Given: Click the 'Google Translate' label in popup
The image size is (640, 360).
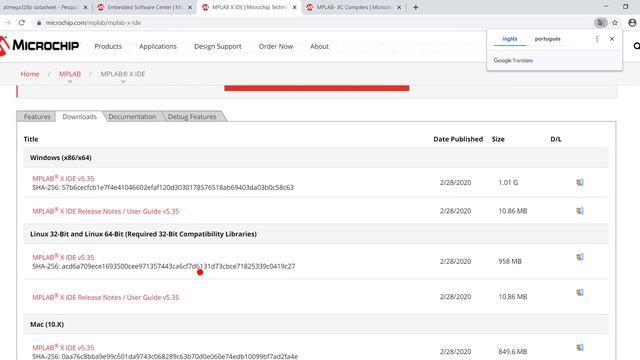Looking at the screenshot, I should [513, 60].
